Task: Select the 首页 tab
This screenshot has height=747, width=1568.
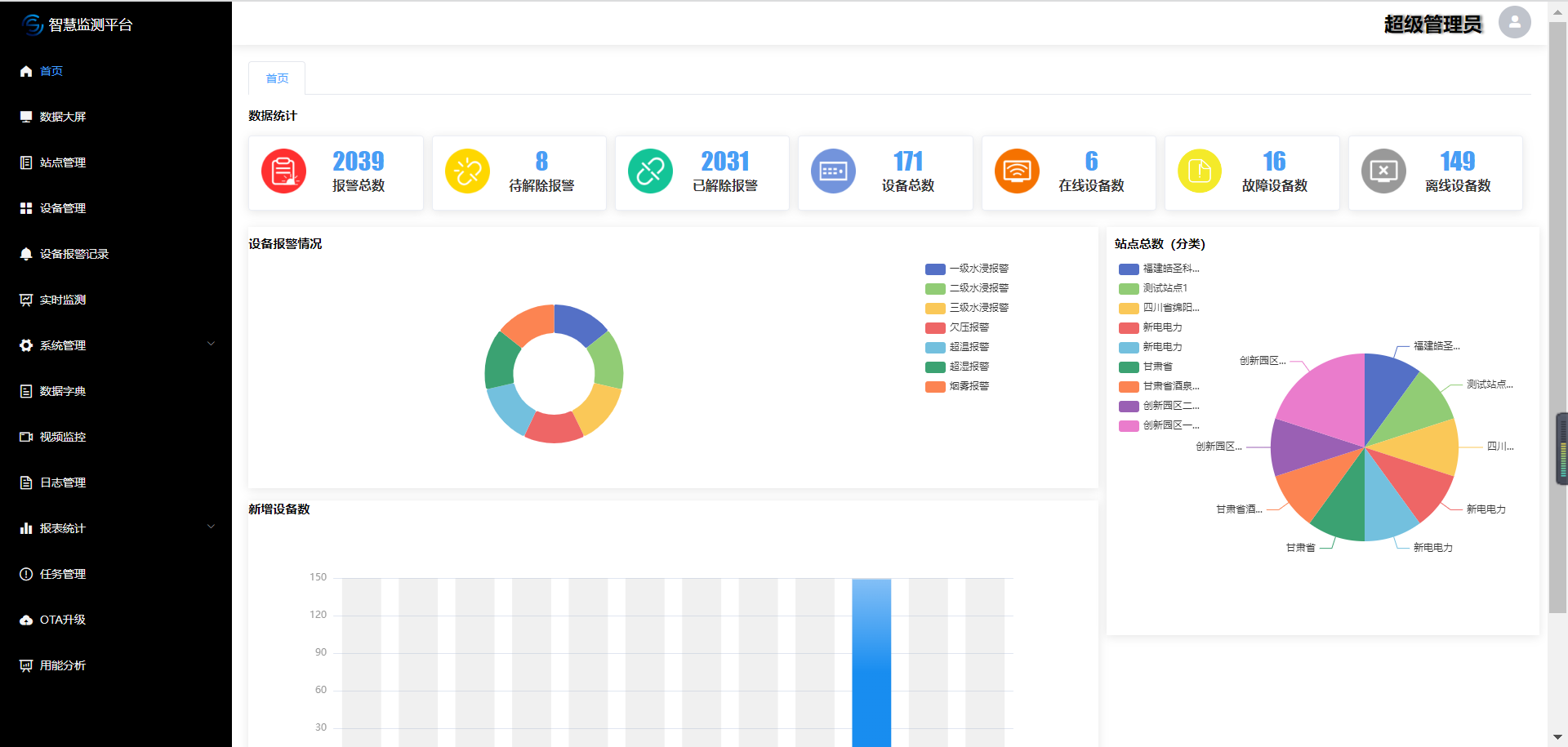Action: [x=277, y=78]
